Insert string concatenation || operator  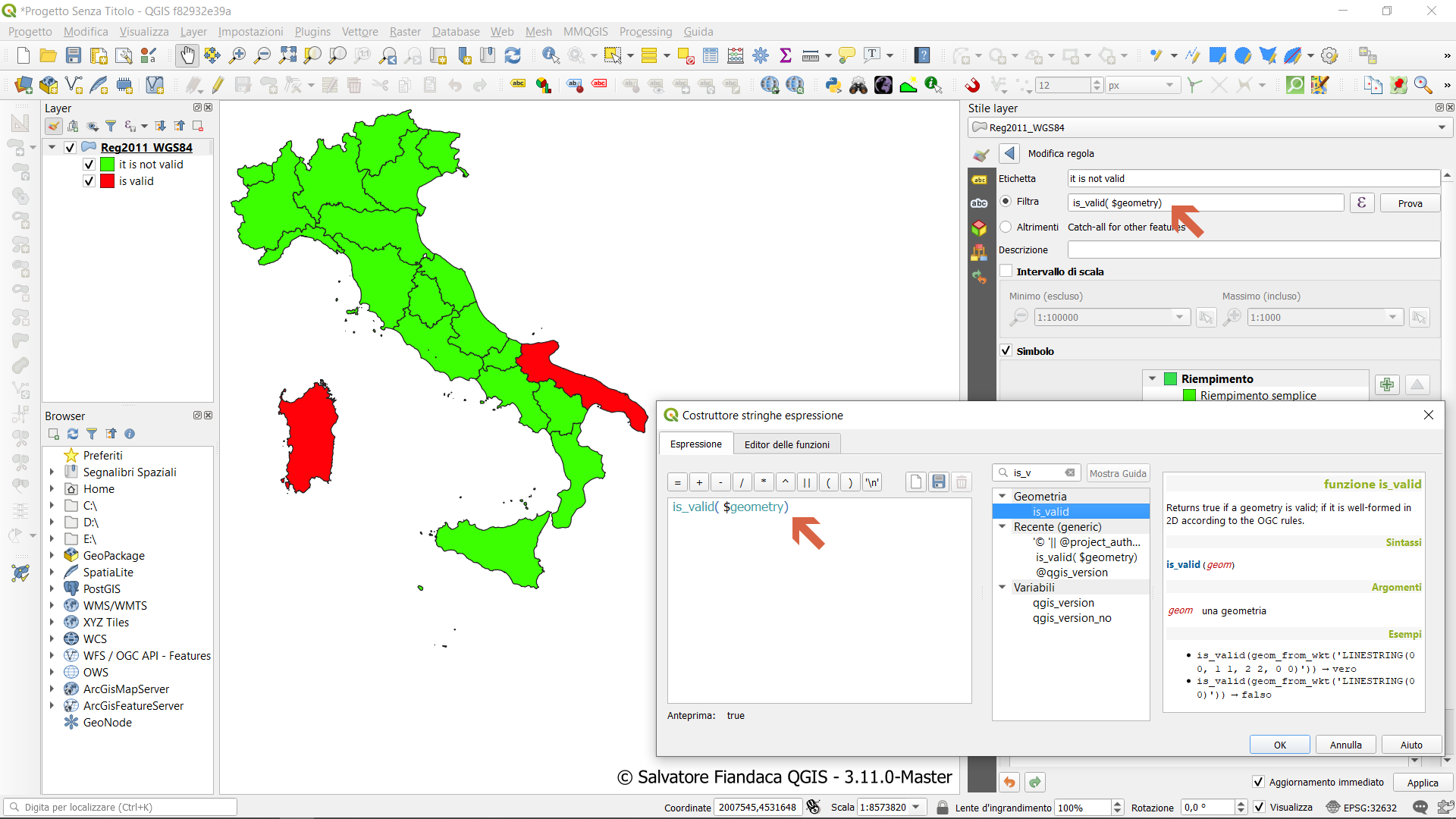pyautogui.click(x=807, y=482)
